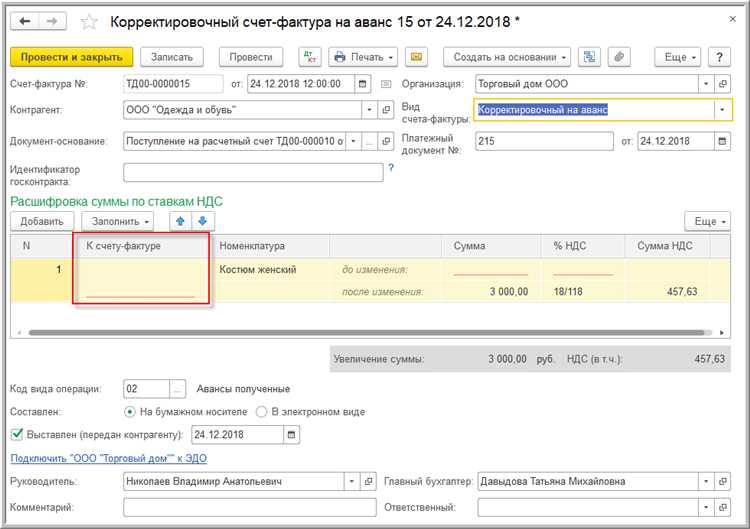Expand the 'Вид счета-фактуры' dropdown
750x529 pixels.
click(x=722, y=110)
